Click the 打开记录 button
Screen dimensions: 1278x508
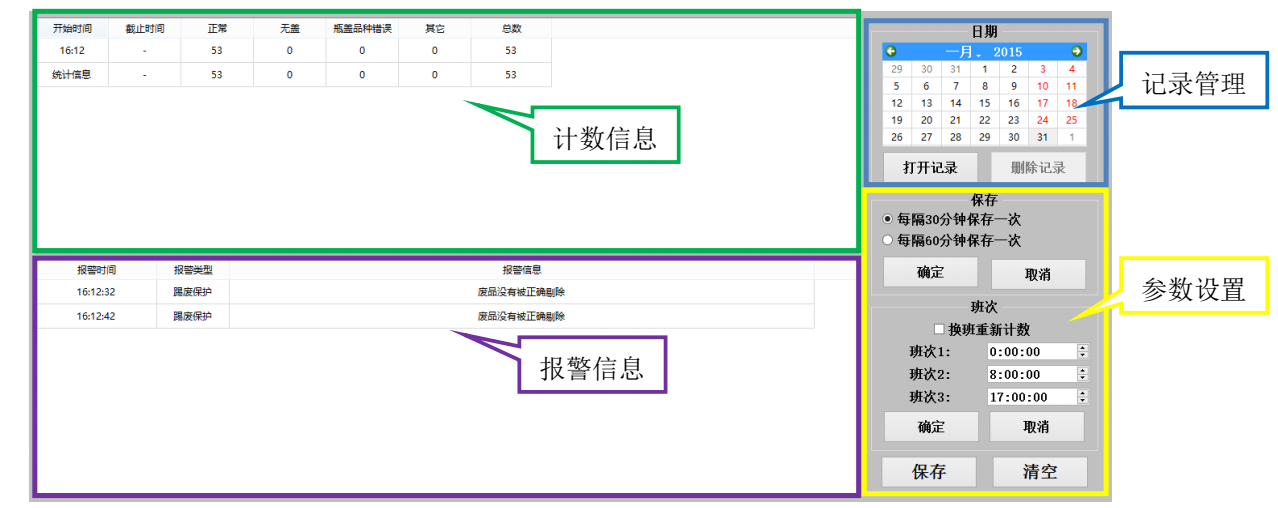pyautogui.click(x=930, y=167)
